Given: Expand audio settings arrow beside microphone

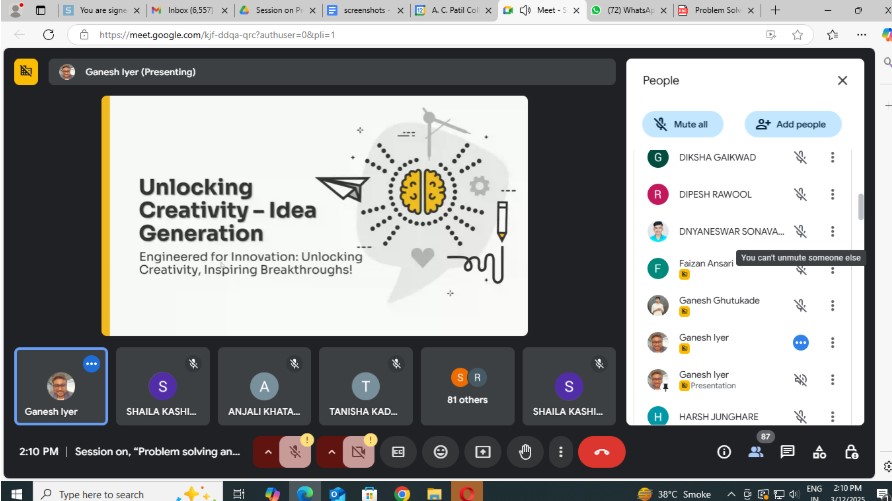Looking at the screenshot, I should click(x=267, y=452).
